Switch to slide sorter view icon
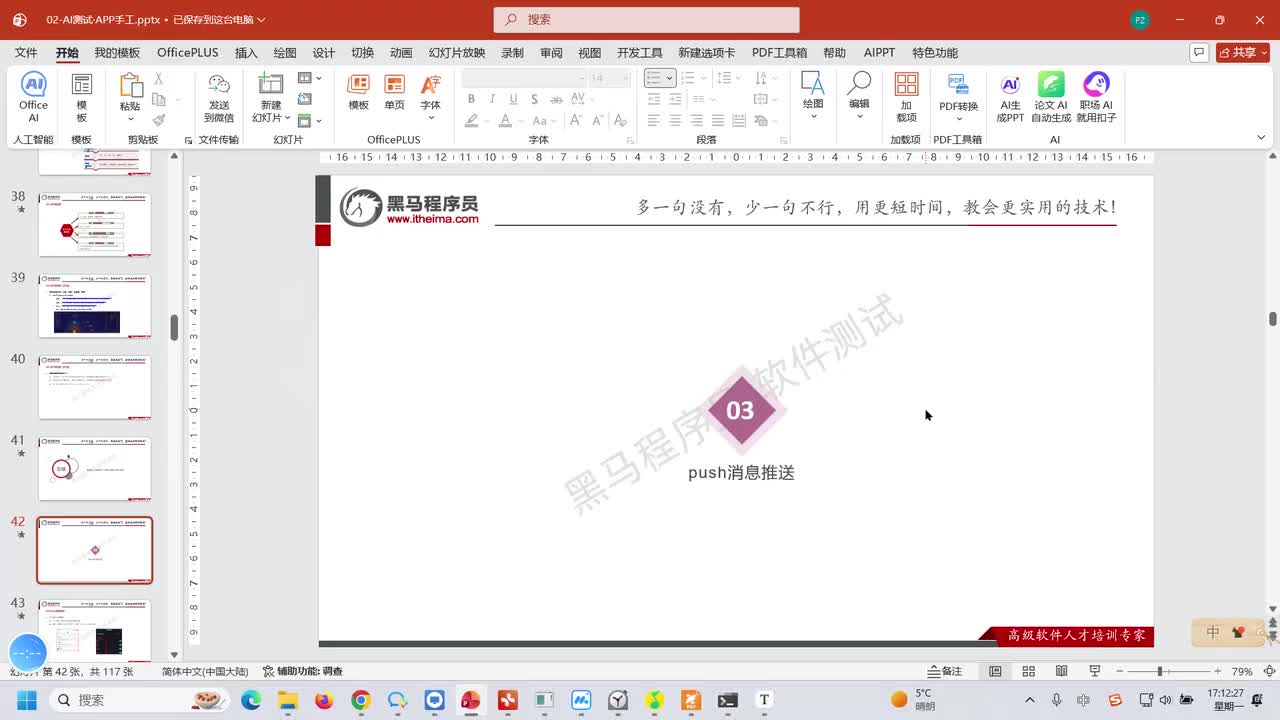 (1029, 671)
